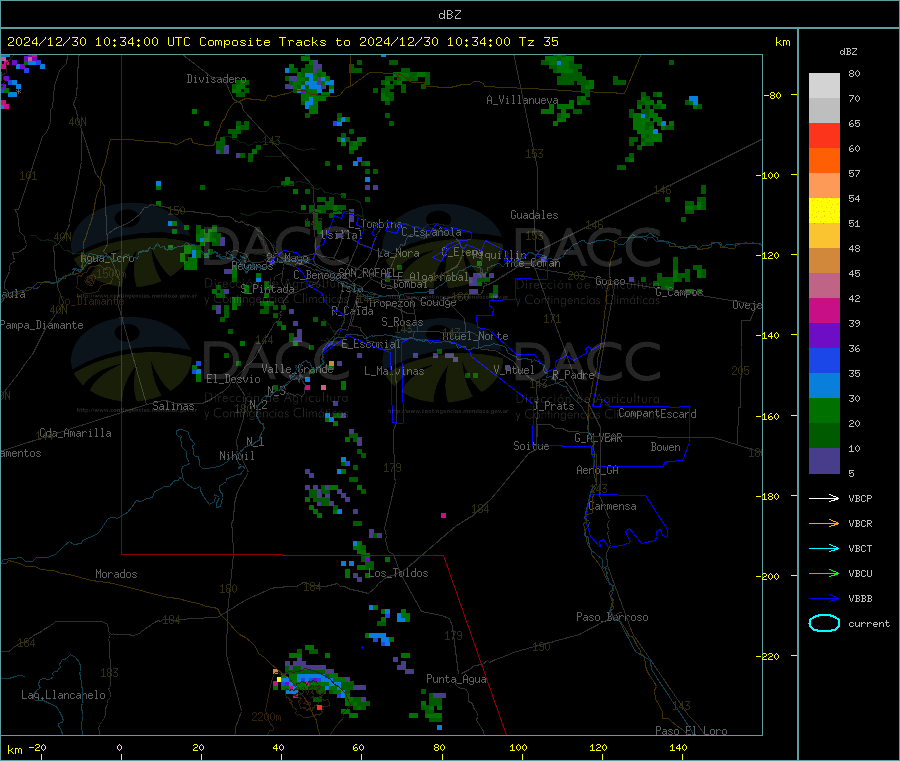900x761 pixels.
Task: Click the bright green 30 dBZ color swatch
Action: pos(824,410)
